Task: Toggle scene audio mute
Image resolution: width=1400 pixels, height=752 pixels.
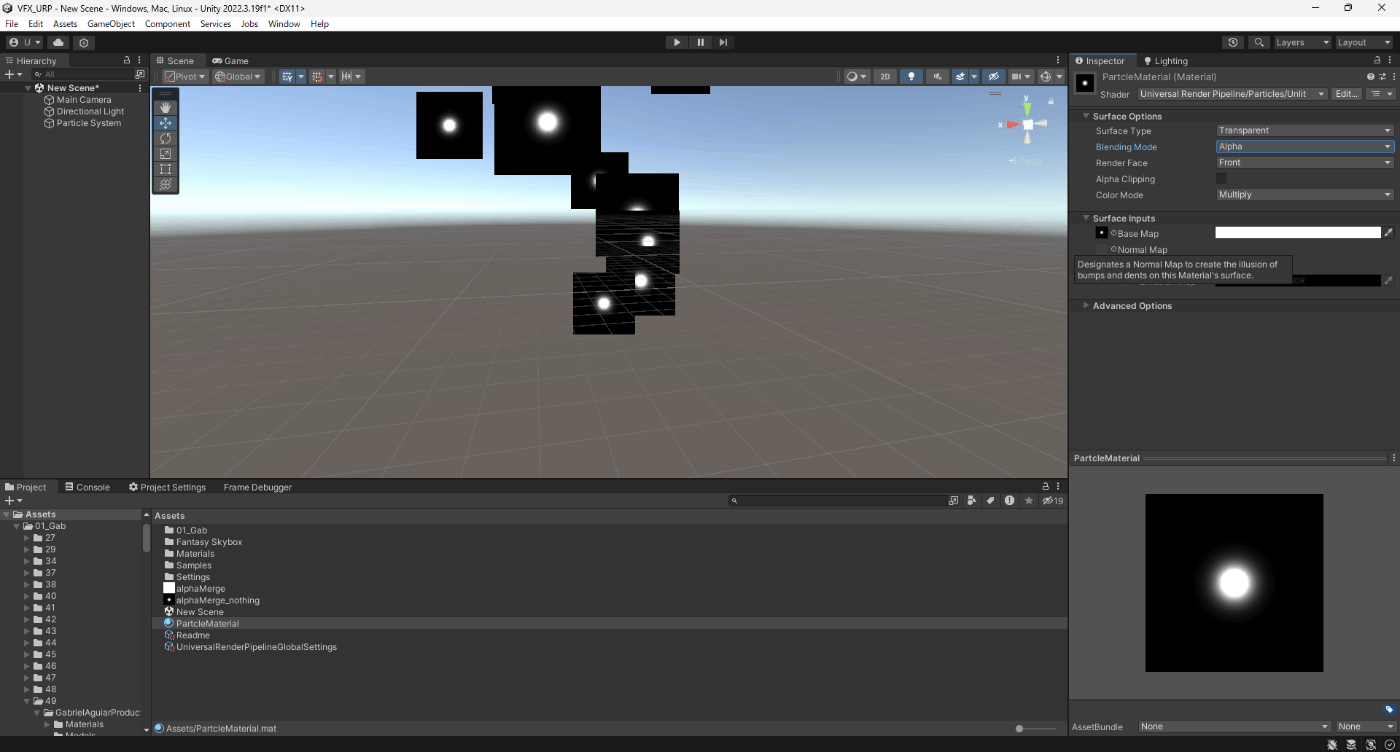Action: [938, 76]
